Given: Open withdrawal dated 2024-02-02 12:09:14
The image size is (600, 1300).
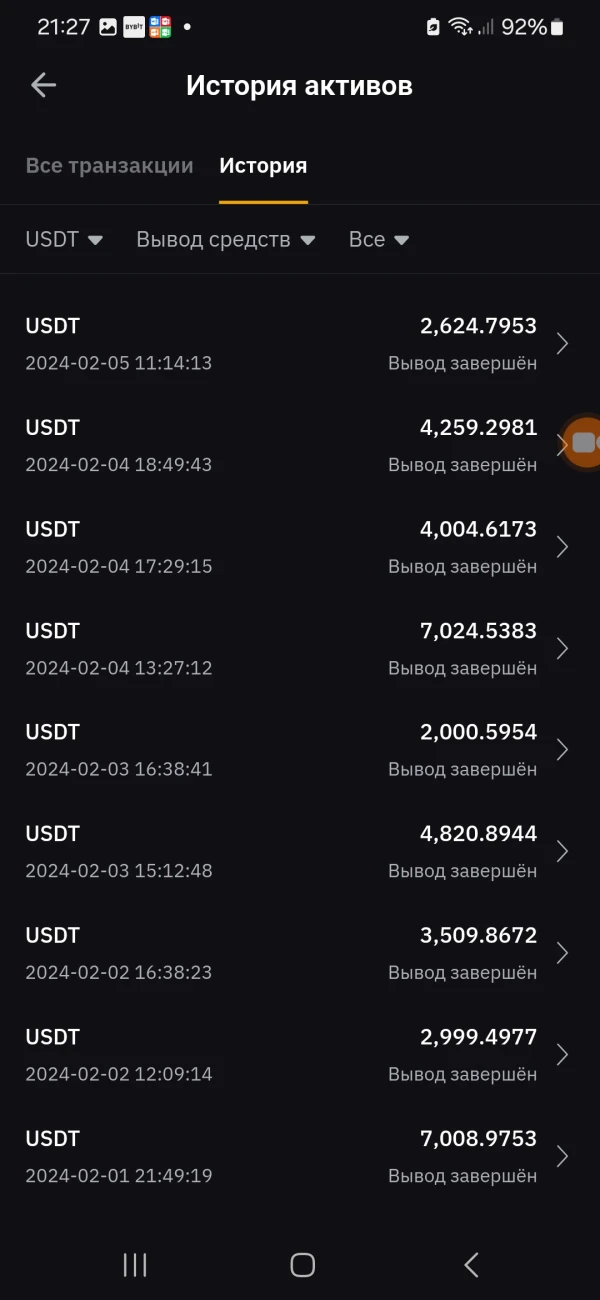Looking at the screenshot, I should click(x=280, y=1055).
